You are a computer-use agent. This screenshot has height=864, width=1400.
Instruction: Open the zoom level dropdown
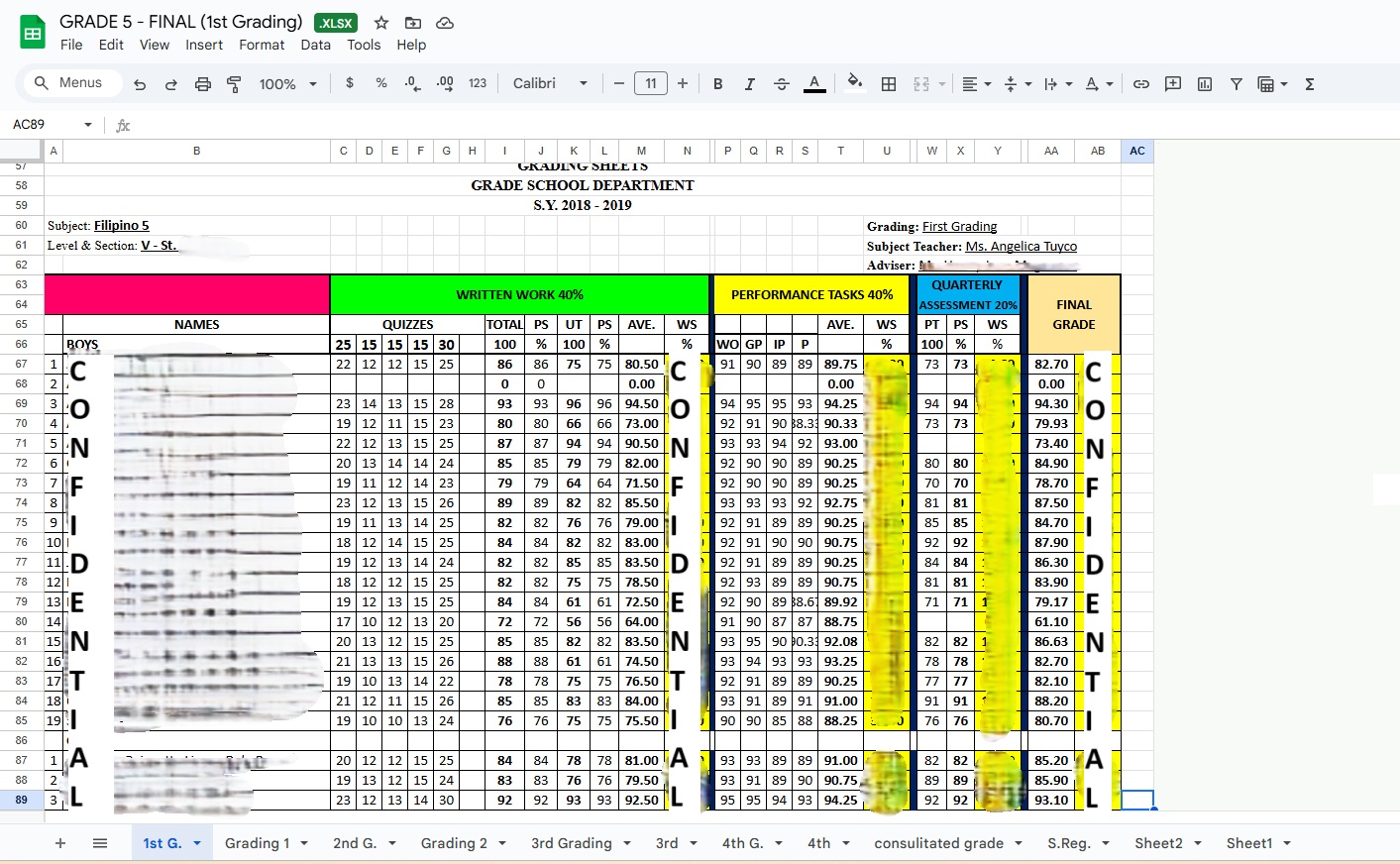[287, 84]
